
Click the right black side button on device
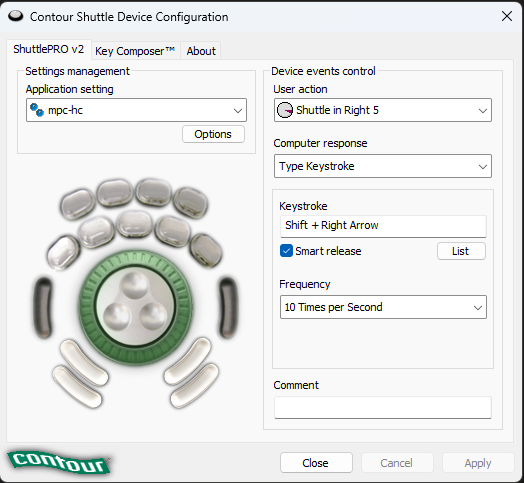(x=229, y=308)
